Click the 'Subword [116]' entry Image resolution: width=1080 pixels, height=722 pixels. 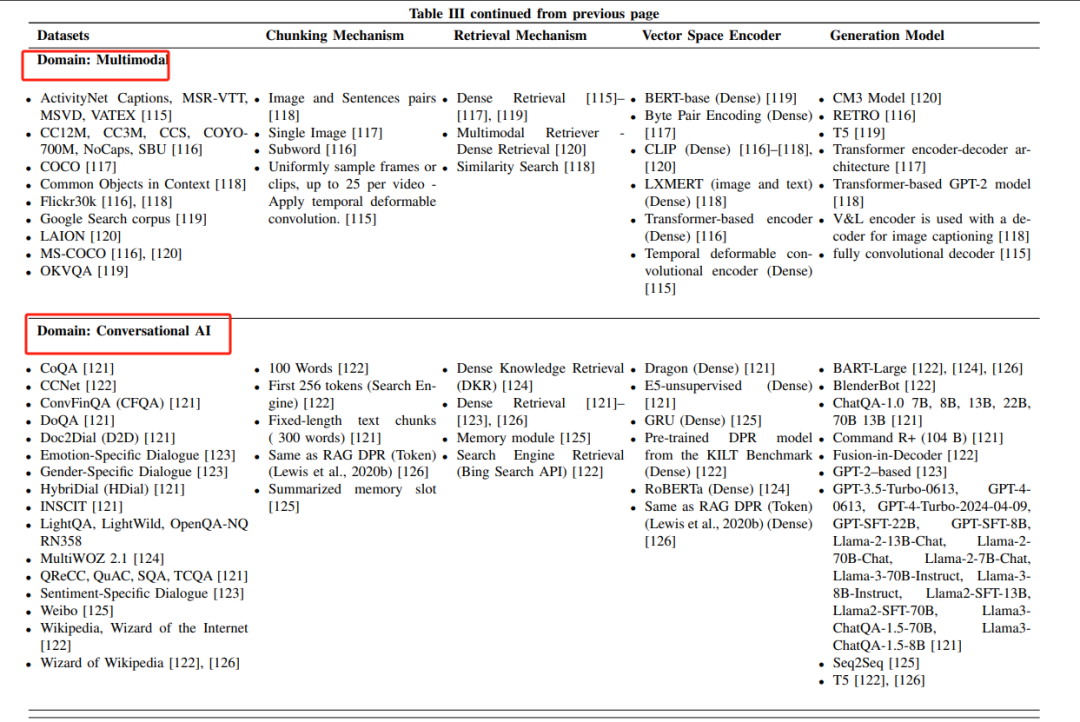tap(312, 149)
